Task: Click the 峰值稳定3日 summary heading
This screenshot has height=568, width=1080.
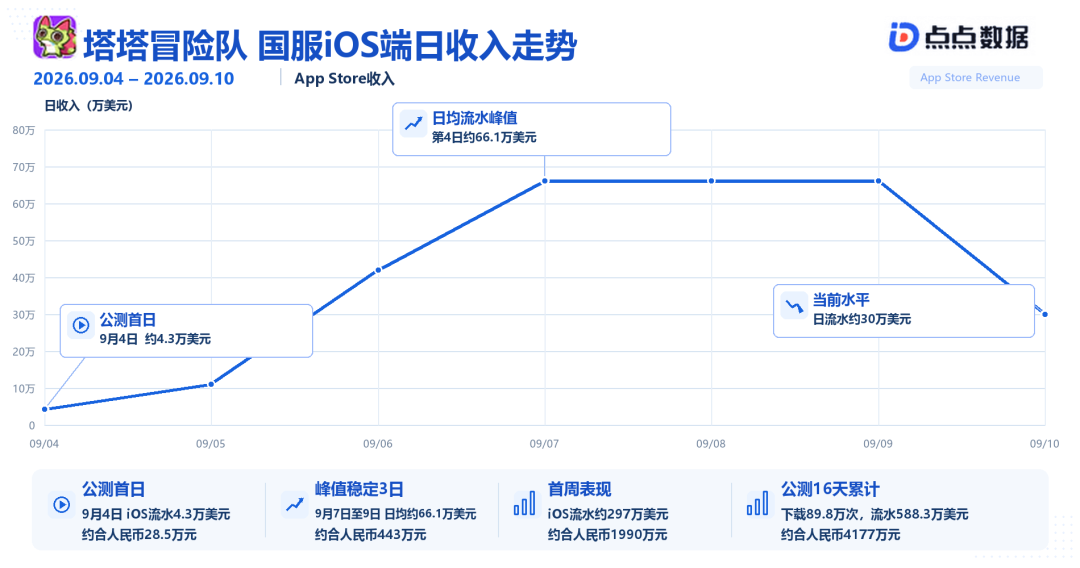Action: click(359, 490)
